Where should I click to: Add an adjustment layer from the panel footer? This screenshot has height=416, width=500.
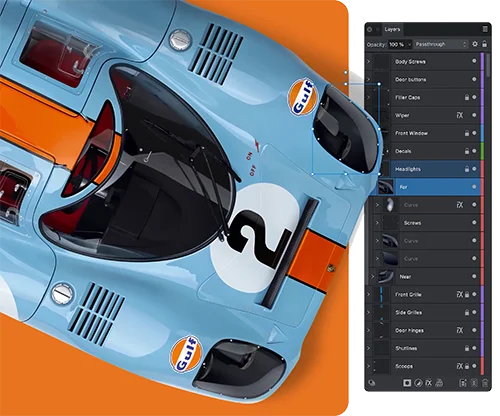tap(418, 383)
